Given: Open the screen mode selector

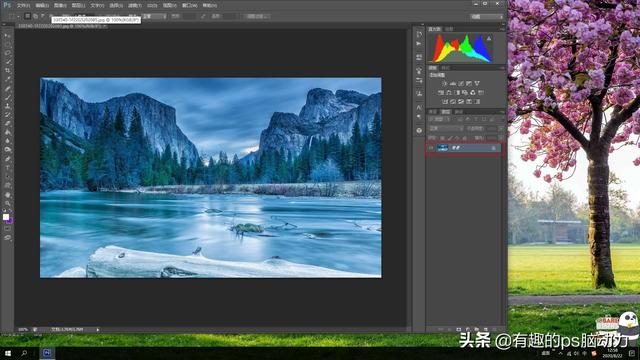Looking at the screenshot, I should coord(7,238).
